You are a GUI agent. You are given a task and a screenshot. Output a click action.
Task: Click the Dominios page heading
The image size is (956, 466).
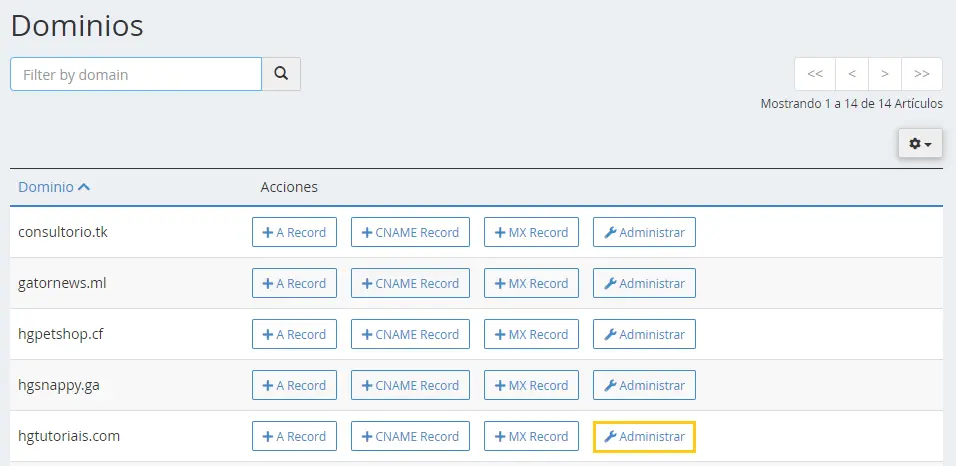coord(77,26)
